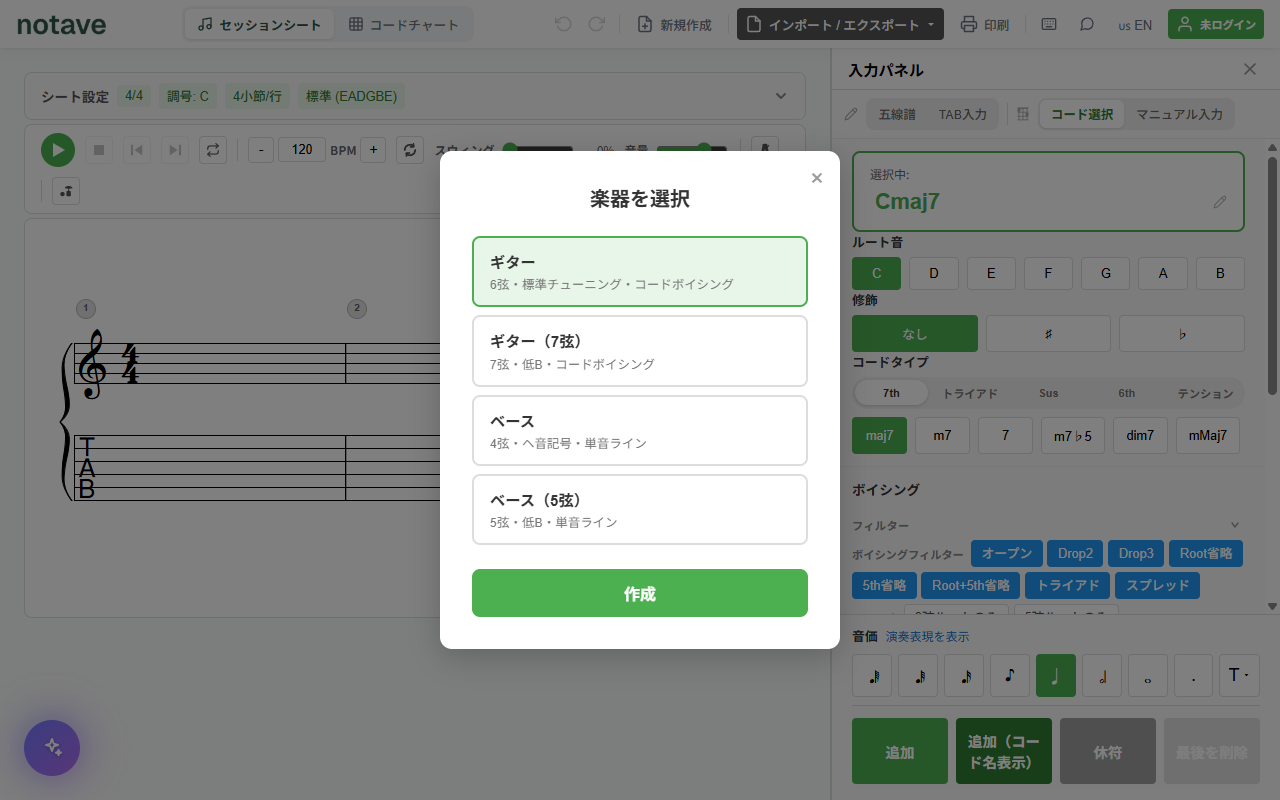Switch to the マニュアル入力 tab
Viewport: 1280px width, 800px height.
click(1179, 114)
